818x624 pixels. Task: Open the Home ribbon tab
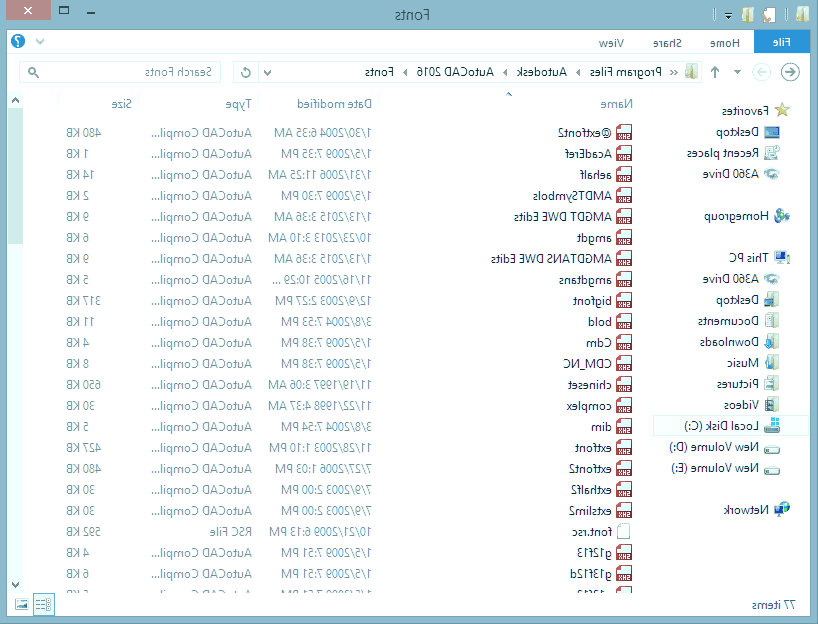(725, 43)
